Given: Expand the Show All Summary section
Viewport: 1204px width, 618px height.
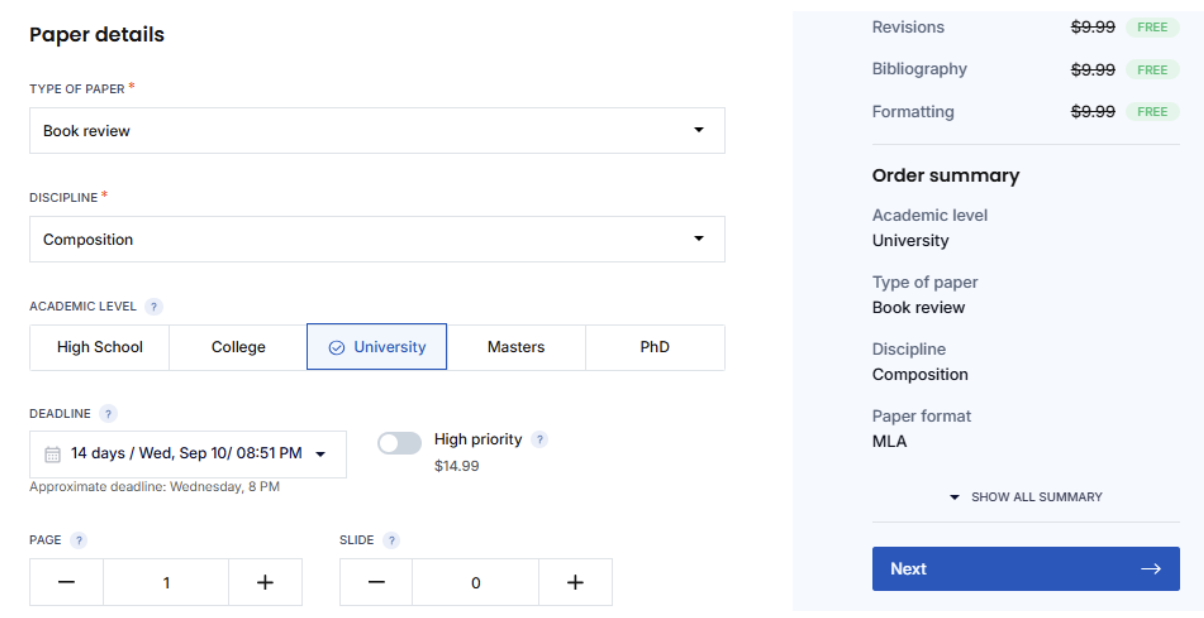Looking at the screenshot, I should pyautogui.click(x=1026, y=496).
